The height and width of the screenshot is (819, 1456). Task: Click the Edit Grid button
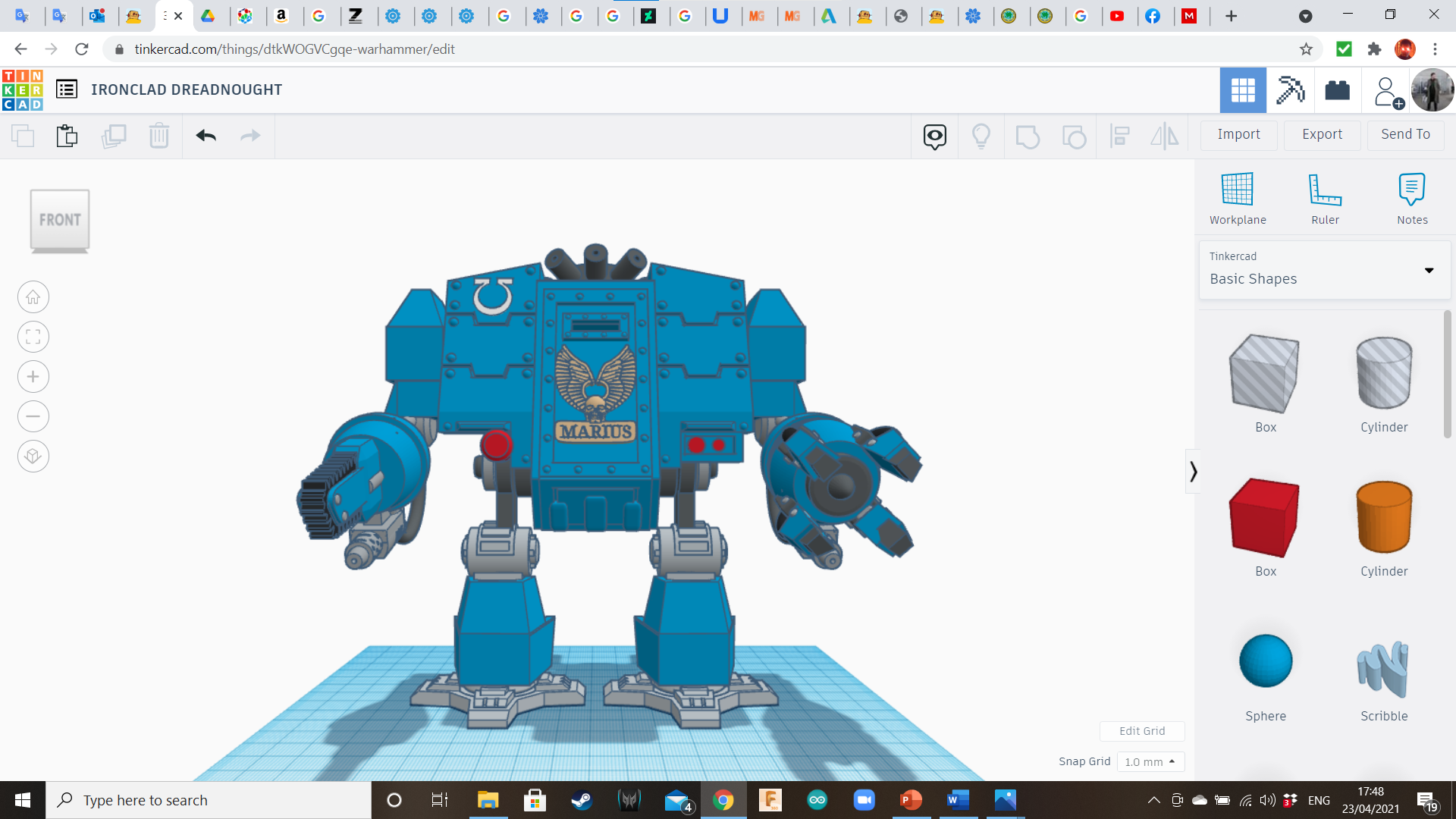point(1141,731)
